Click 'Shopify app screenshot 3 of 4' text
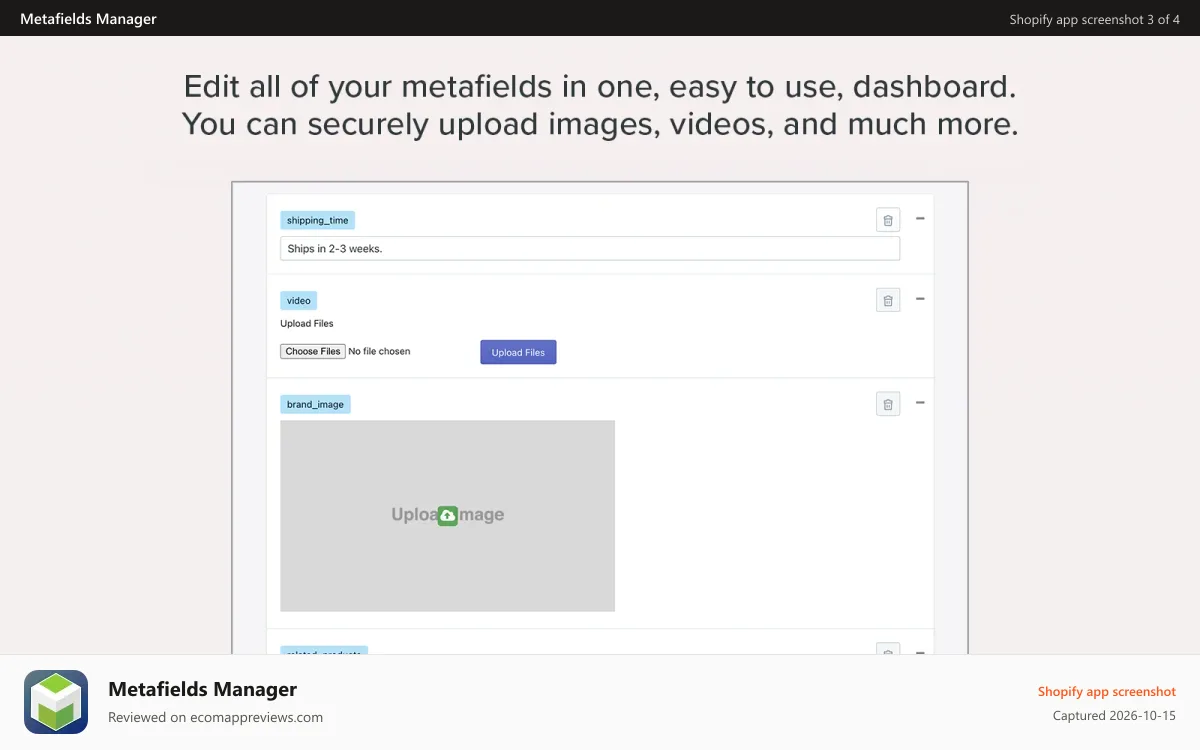Screen dimensions: 1200x750 (1094, 19)
